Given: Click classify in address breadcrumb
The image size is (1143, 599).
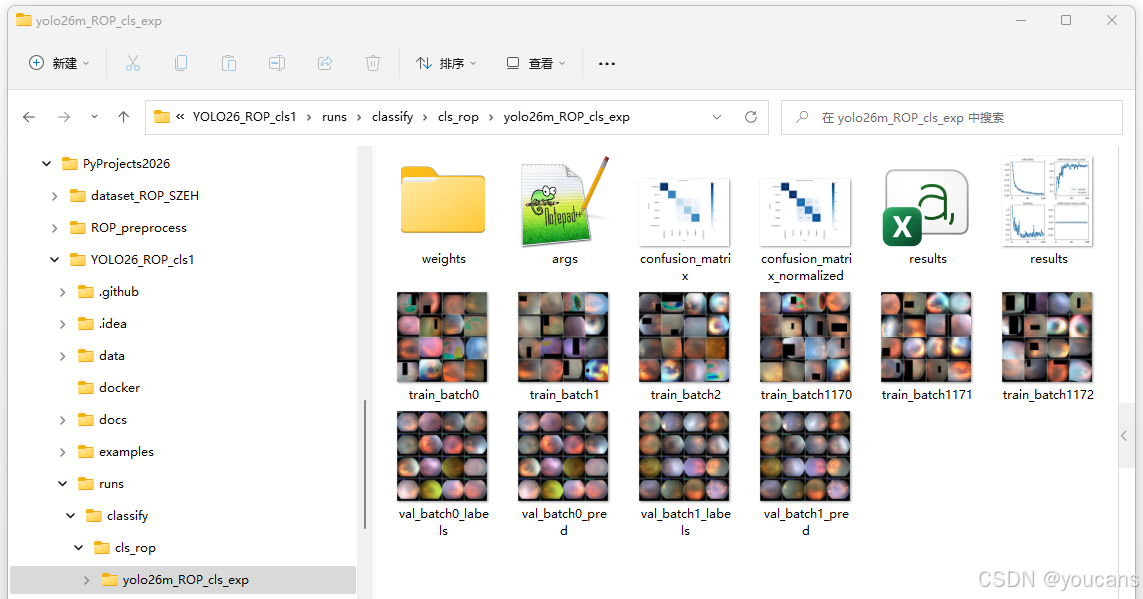Looking at the screenshot, I should tap(392, 117).
